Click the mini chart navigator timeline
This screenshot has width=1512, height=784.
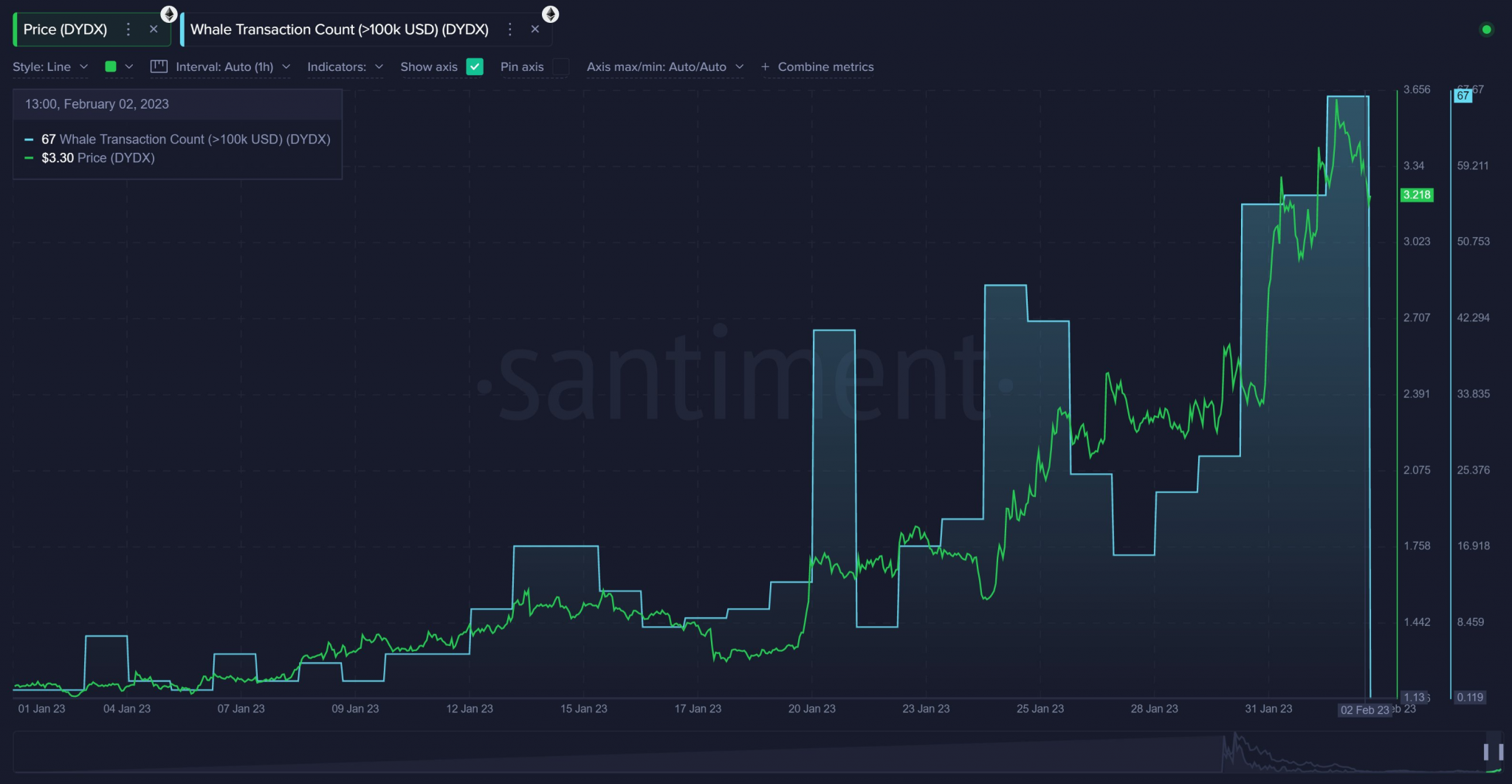pos(757,752)
